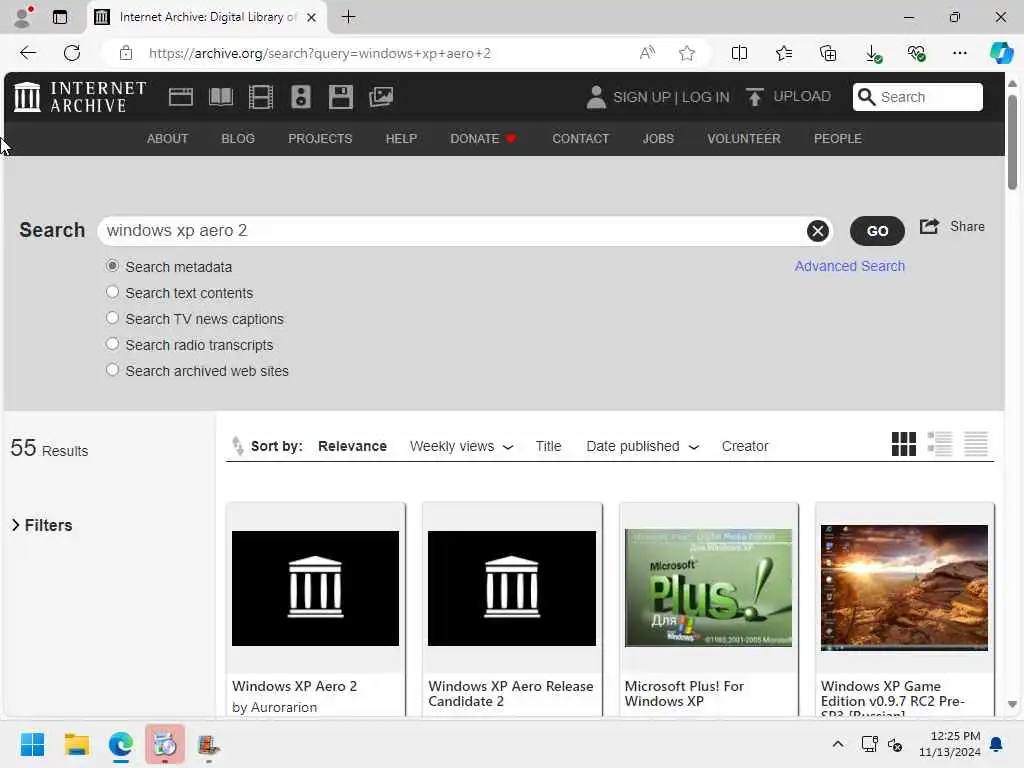
Task: Open the Downloads icon
Action: [872, 54]
